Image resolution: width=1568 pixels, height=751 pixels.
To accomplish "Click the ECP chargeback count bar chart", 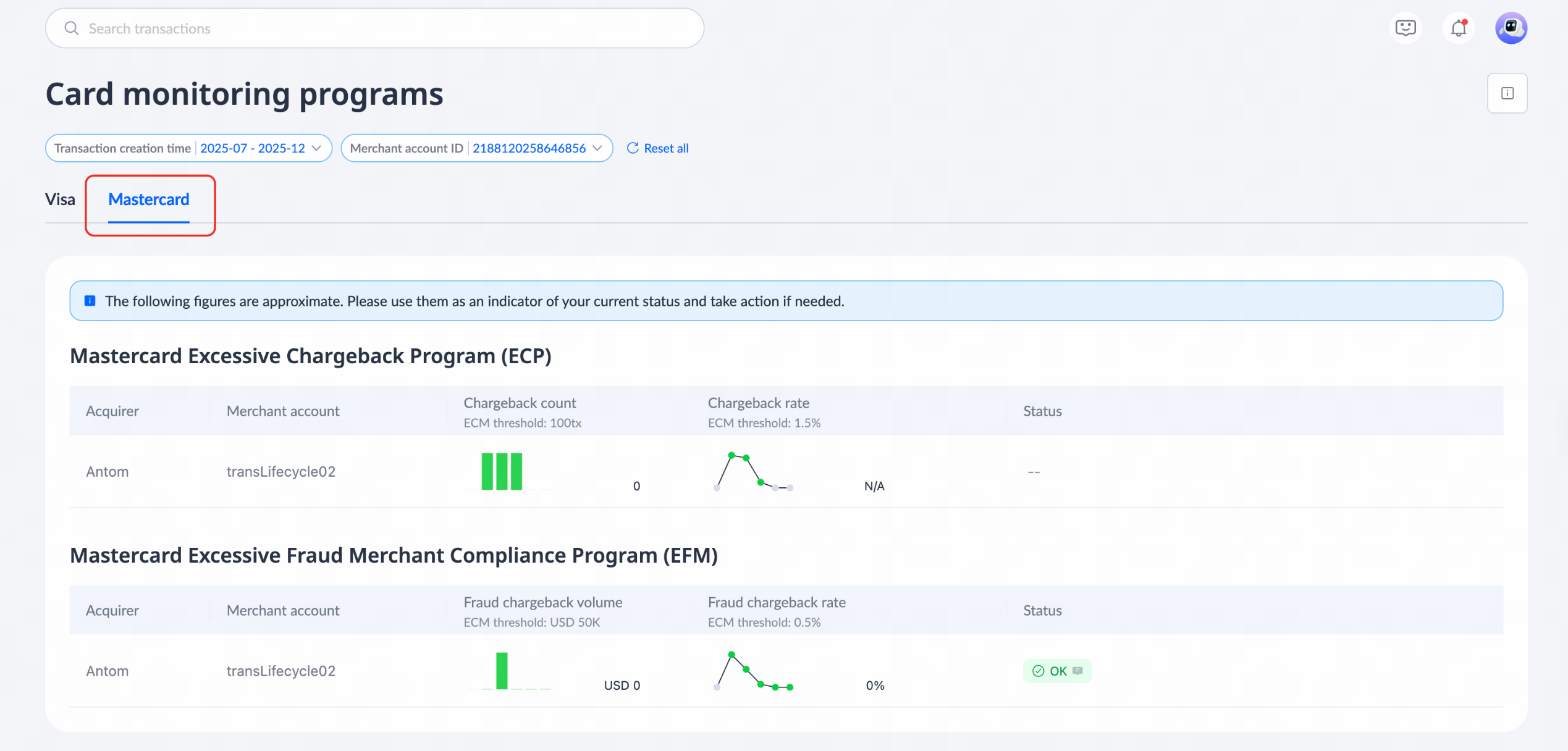I will click(x=508, y=471).
